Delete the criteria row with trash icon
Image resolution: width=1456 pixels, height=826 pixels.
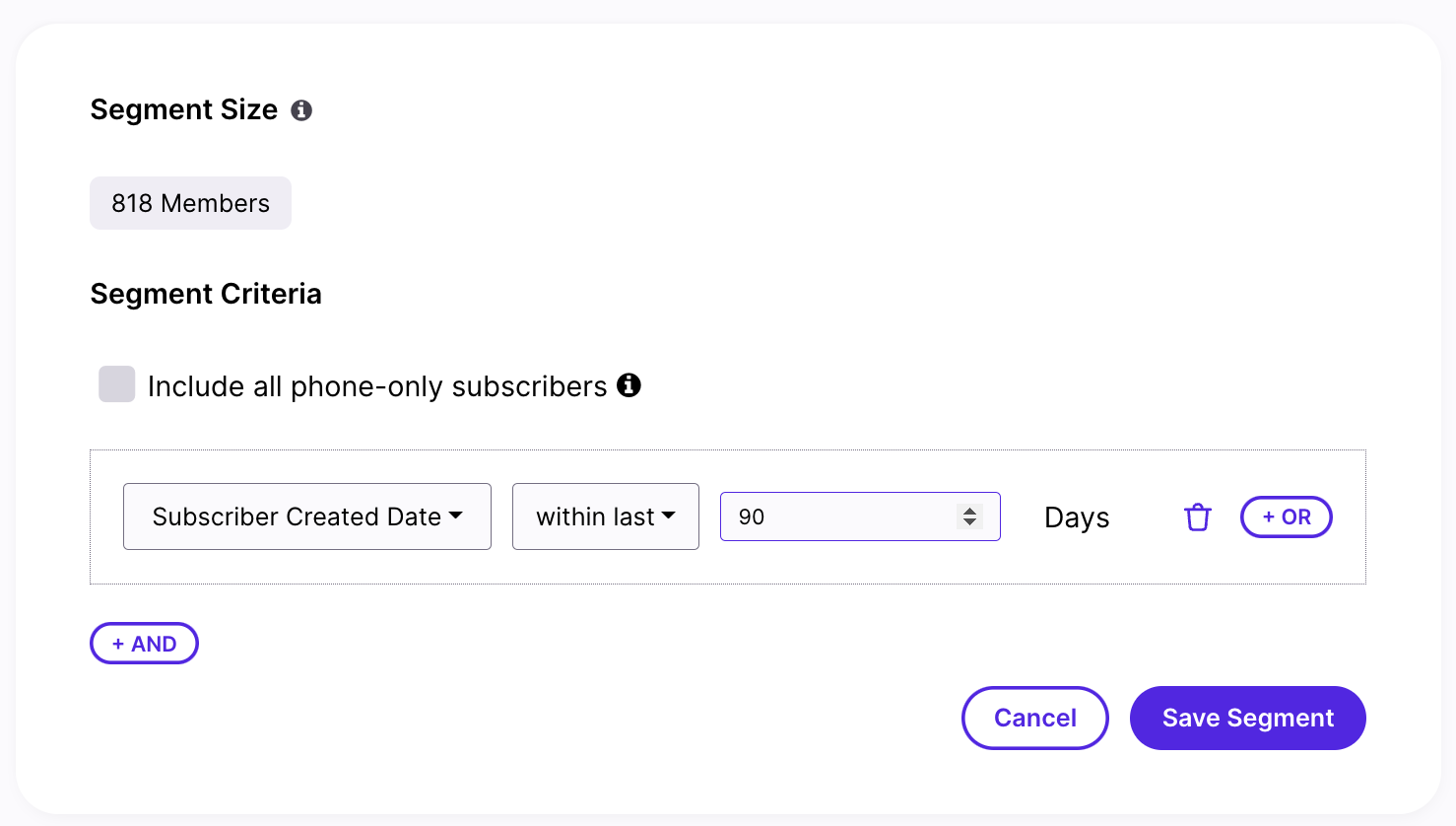click(1197, 516)
